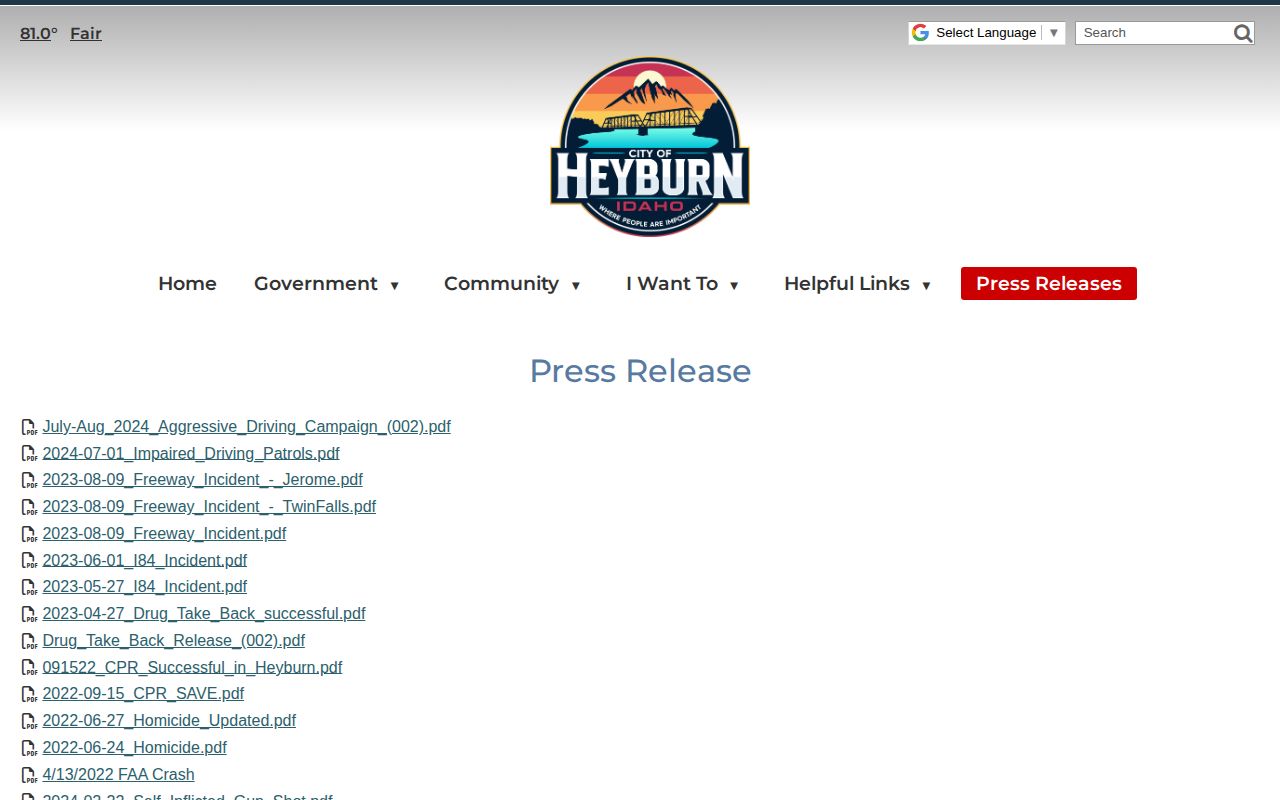Click the Press Release page heading
Screen dimensions: 1280x800
[640, 371]
